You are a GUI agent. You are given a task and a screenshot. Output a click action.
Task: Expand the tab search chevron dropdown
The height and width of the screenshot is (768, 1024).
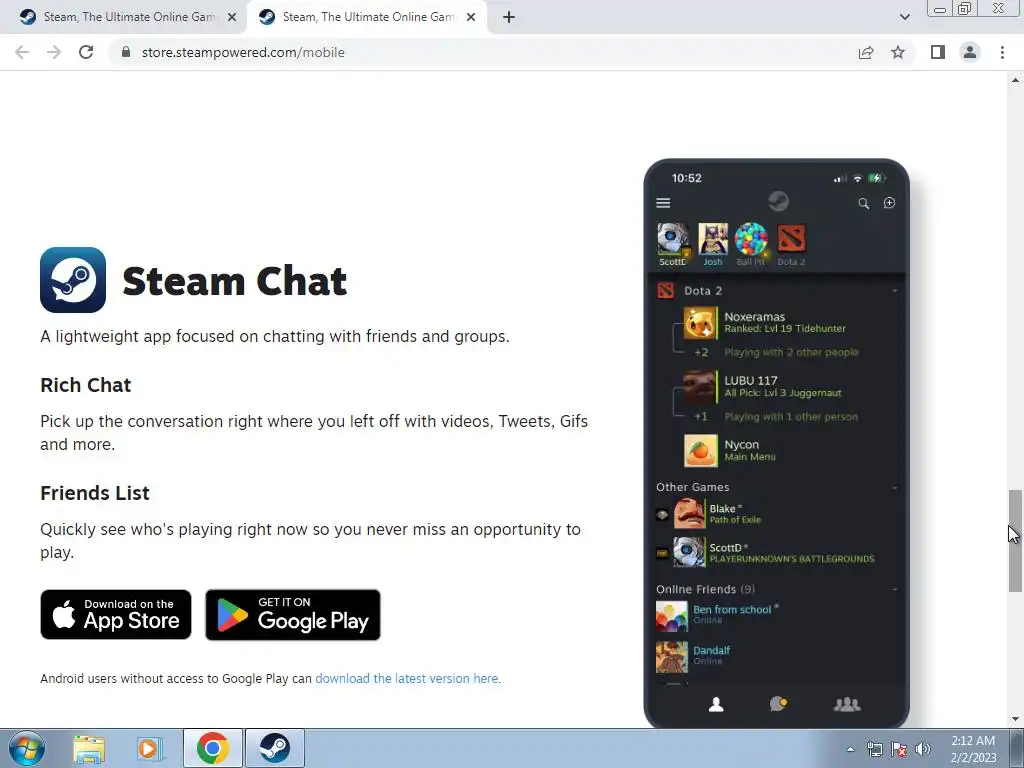click(x=904, y=17)
